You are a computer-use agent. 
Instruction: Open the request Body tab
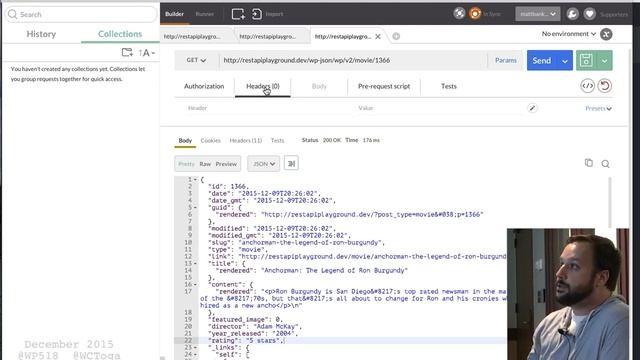[x=319, y=86]
